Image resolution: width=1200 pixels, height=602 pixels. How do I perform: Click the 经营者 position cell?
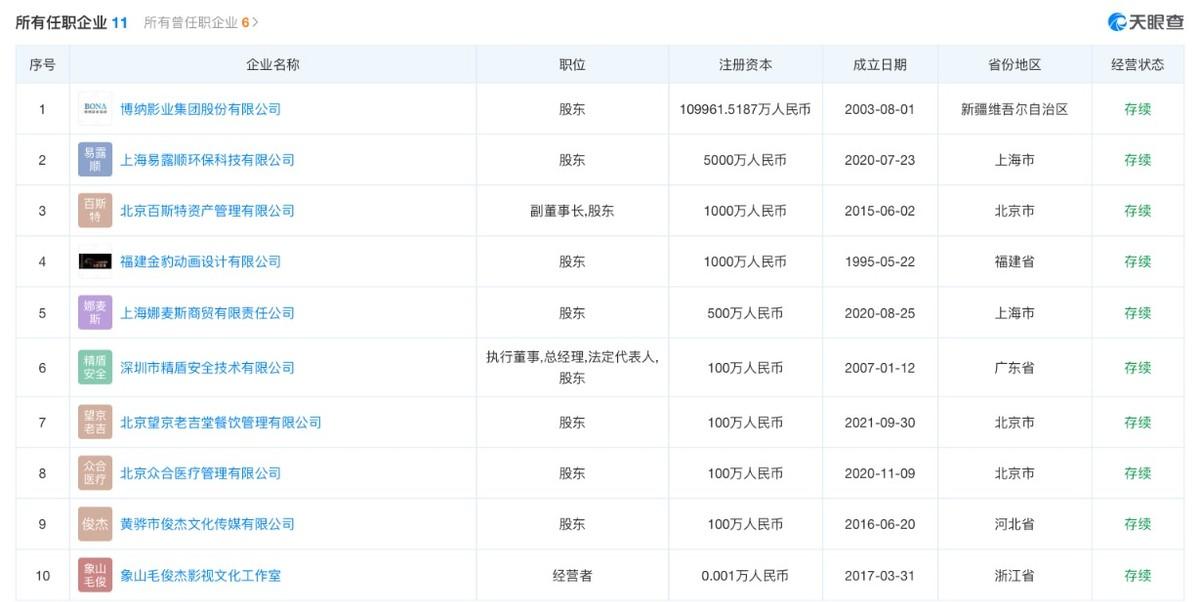[x=572, y=576]
